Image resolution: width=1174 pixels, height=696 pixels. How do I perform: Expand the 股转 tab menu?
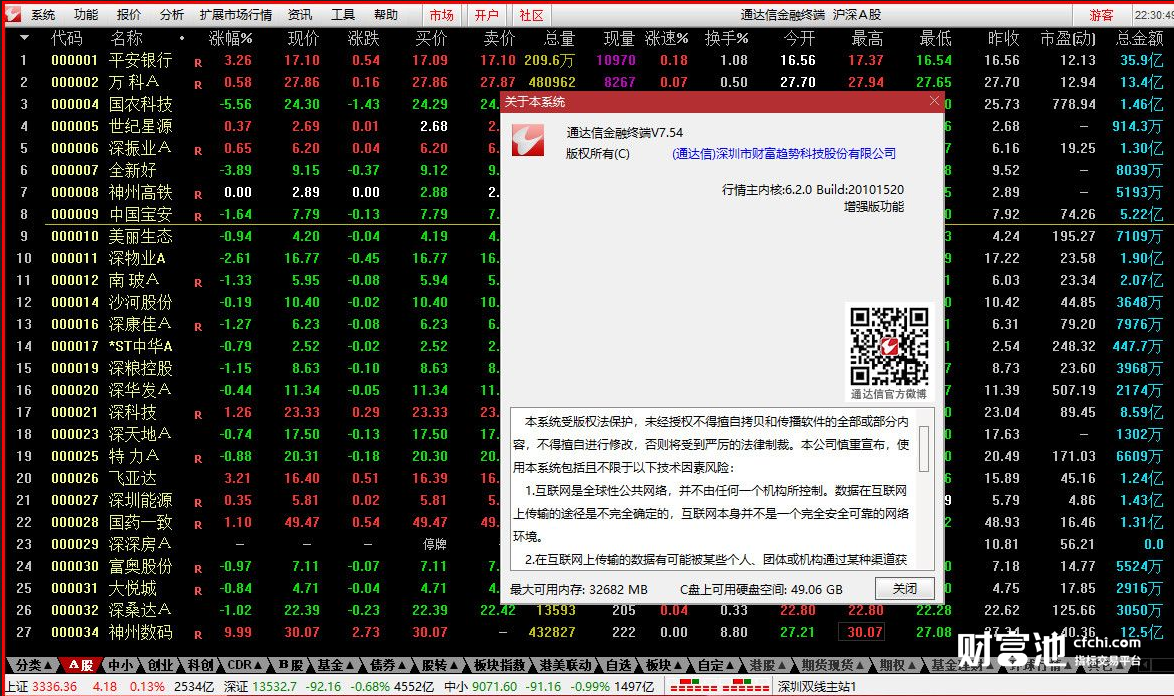point(440,665)
